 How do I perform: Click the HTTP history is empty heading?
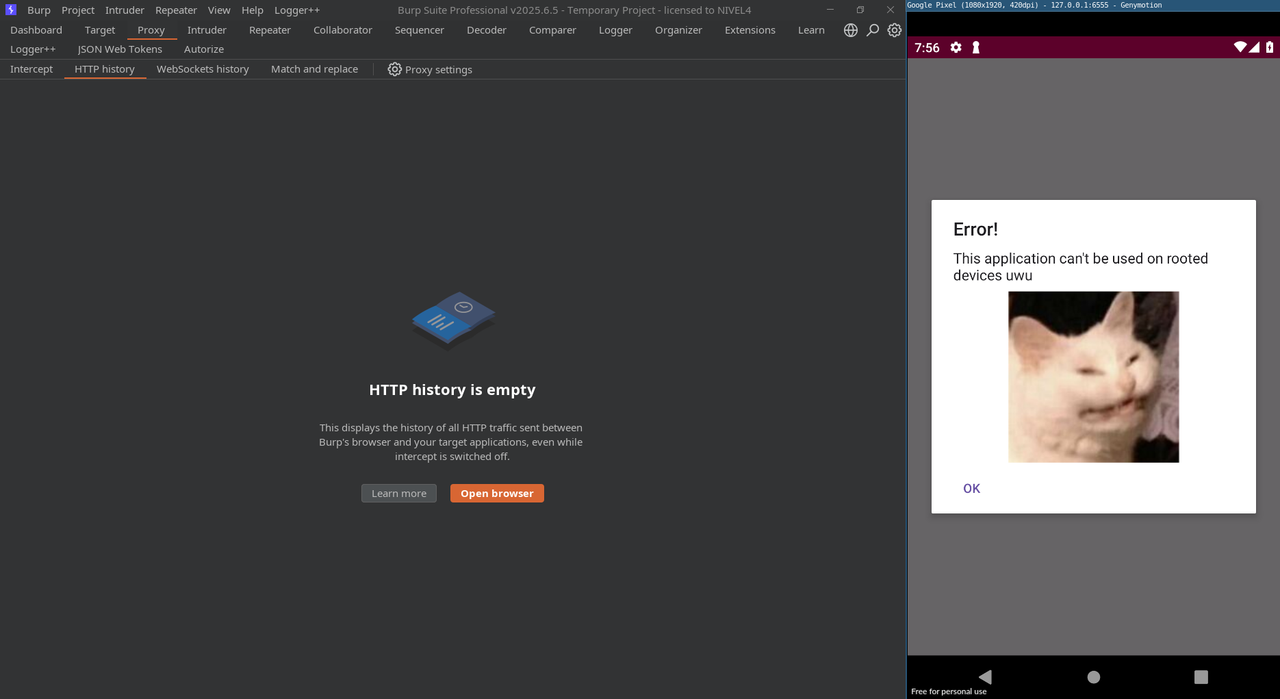point(452,390)
